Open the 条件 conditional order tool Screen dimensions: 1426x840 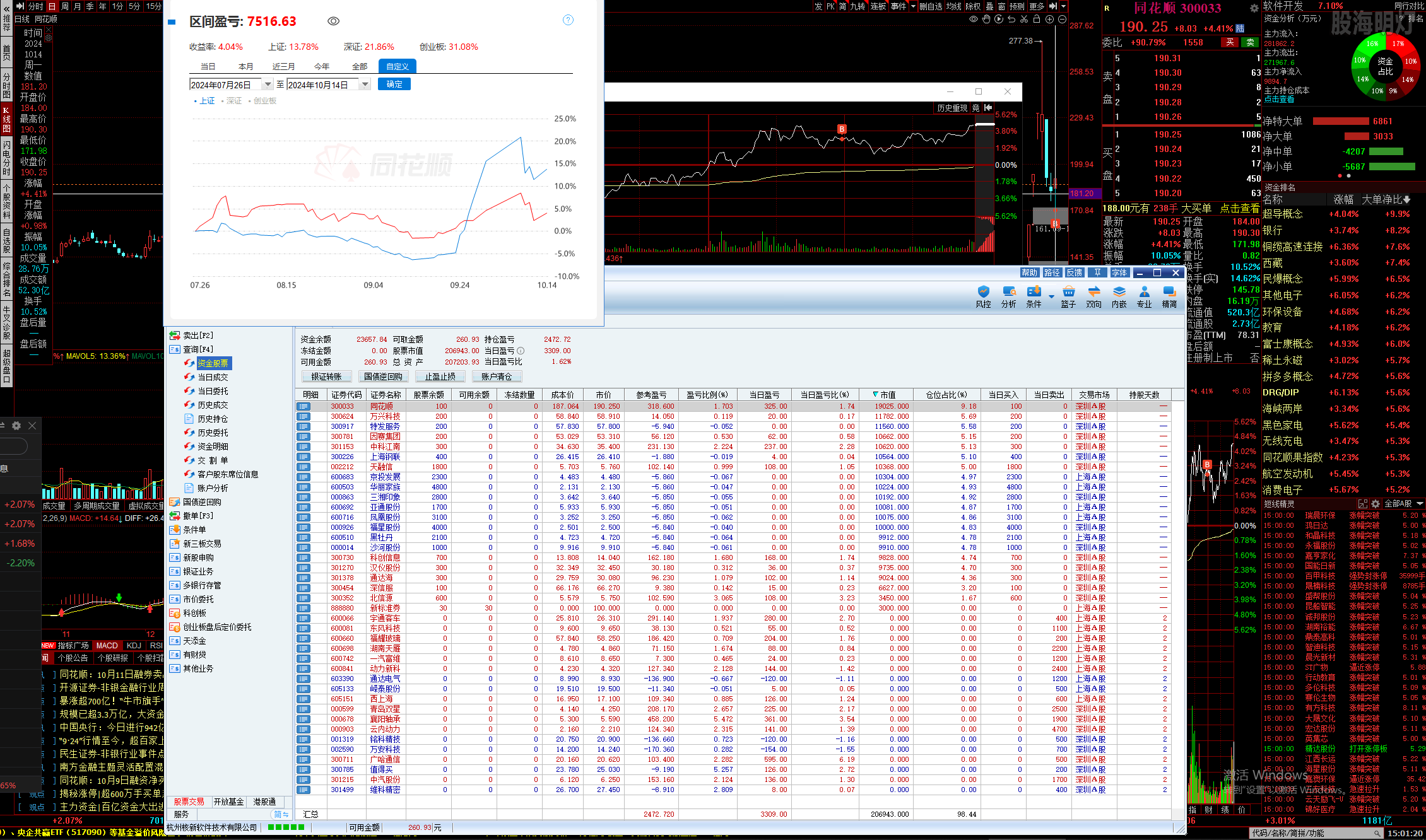tap(1034, 296)
